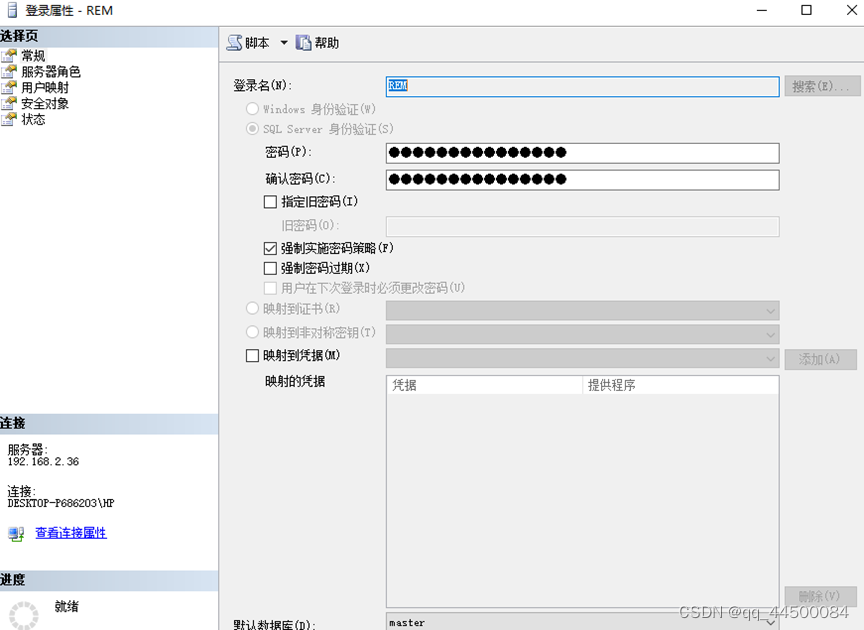
Task: Click the 帮助 (Help) toolbar icon
Action: pos(302,42)
